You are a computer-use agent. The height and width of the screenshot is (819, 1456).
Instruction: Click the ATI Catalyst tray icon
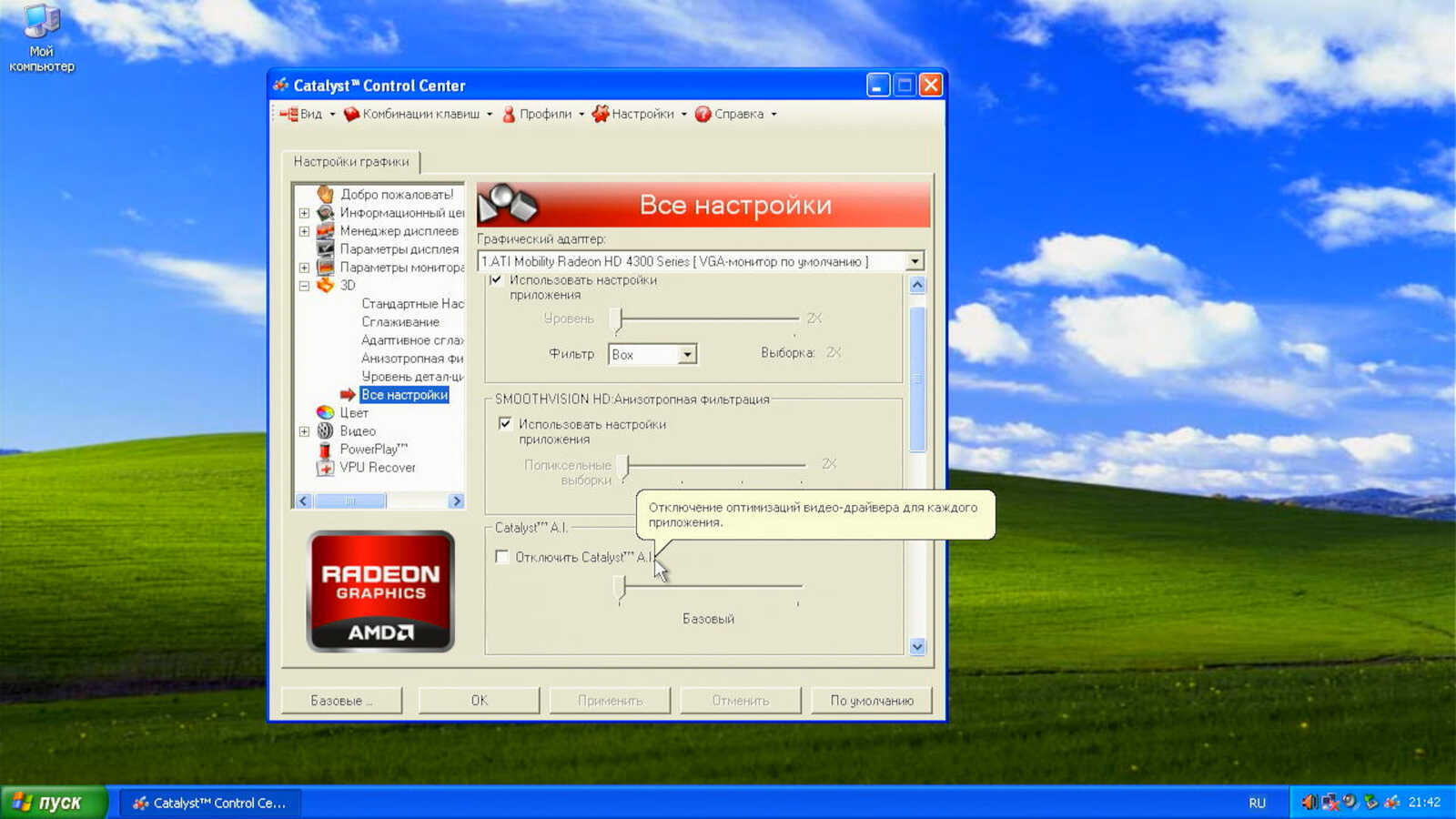tap(1392, 802)
